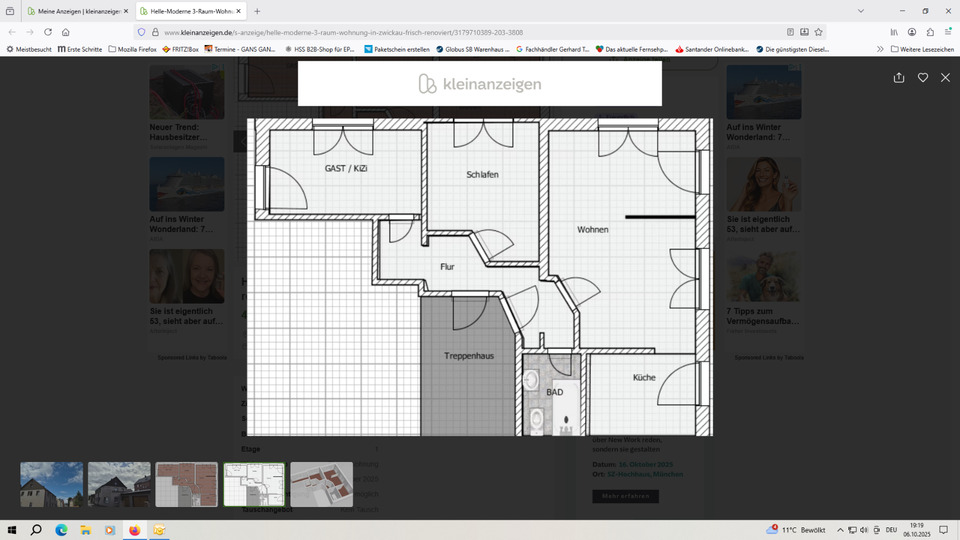The height and width of the screenshot is (540, 960).
Task: Reload the page using the refresh icon
Action: tap(48, 32)
